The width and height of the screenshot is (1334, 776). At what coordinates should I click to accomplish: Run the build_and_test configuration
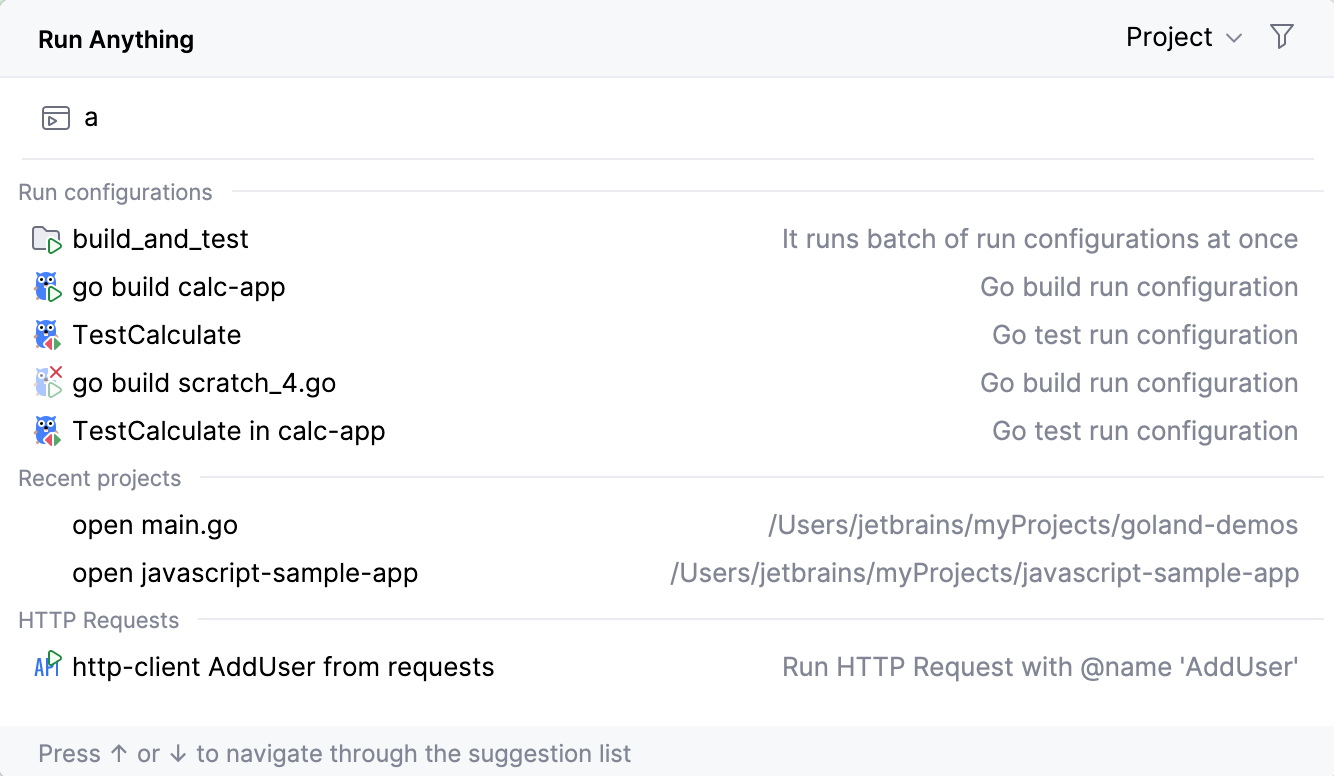point(160,238)
